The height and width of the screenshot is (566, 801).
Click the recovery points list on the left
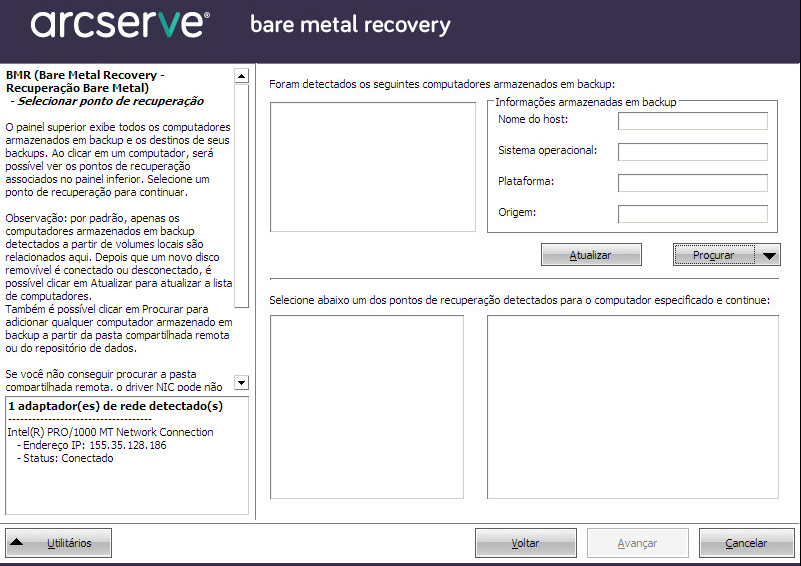[367, 407]
